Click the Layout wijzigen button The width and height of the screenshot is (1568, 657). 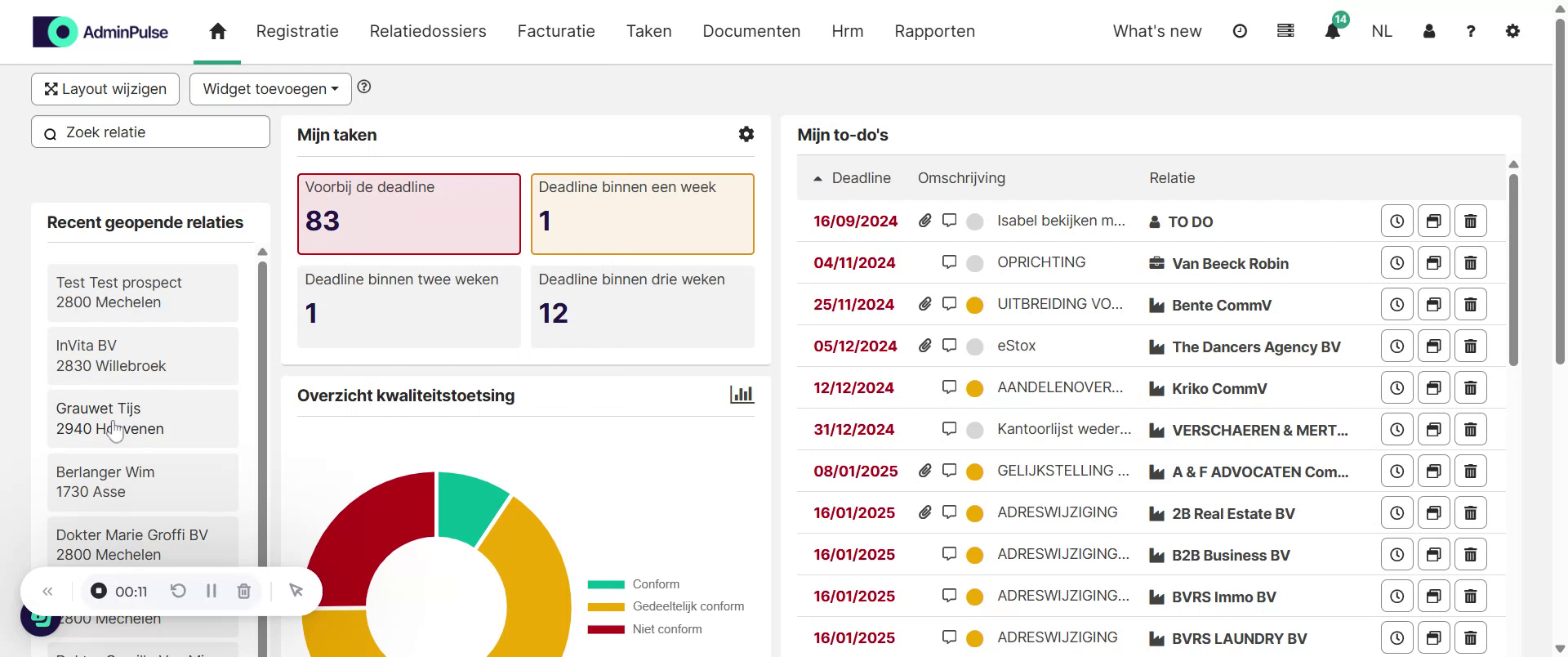point(105,89)
